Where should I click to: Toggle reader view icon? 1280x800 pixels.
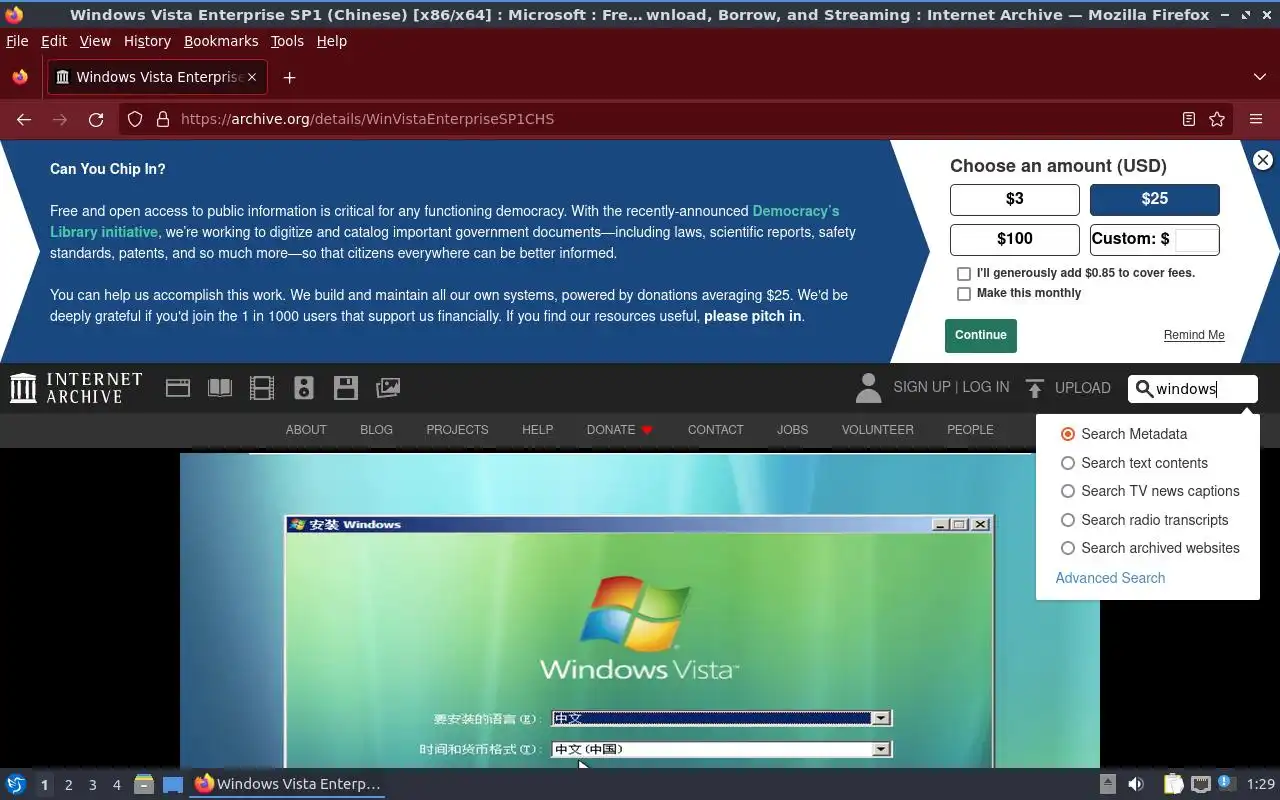[1189, 119]
